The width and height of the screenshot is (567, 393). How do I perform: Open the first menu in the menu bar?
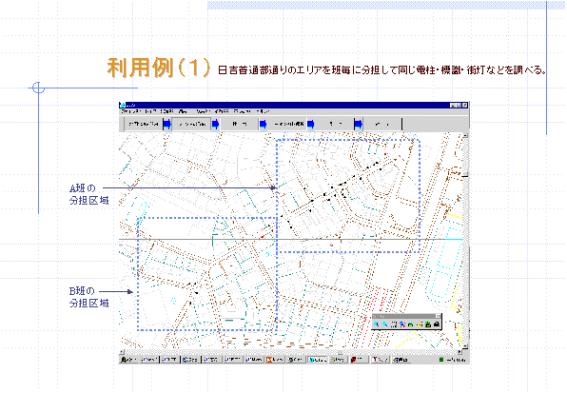coord(131,112)
